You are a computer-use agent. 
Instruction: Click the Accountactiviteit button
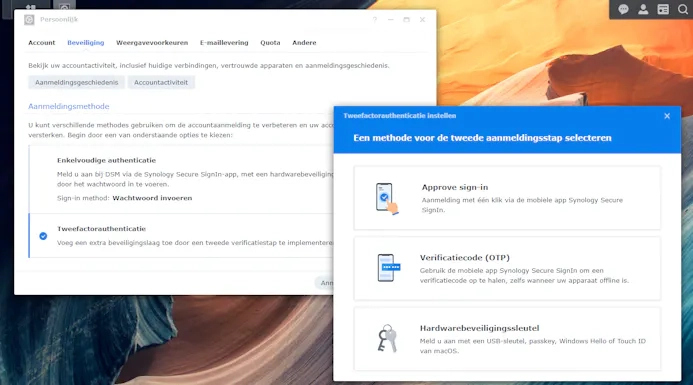tap(161, 82)
